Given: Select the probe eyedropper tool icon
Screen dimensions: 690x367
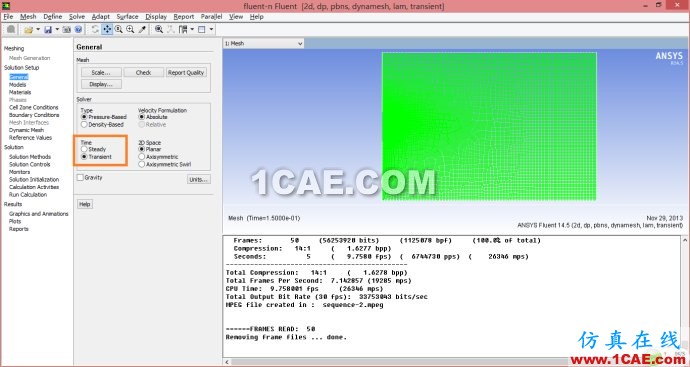Looking at the screenshot, I should tap(142, 29).
